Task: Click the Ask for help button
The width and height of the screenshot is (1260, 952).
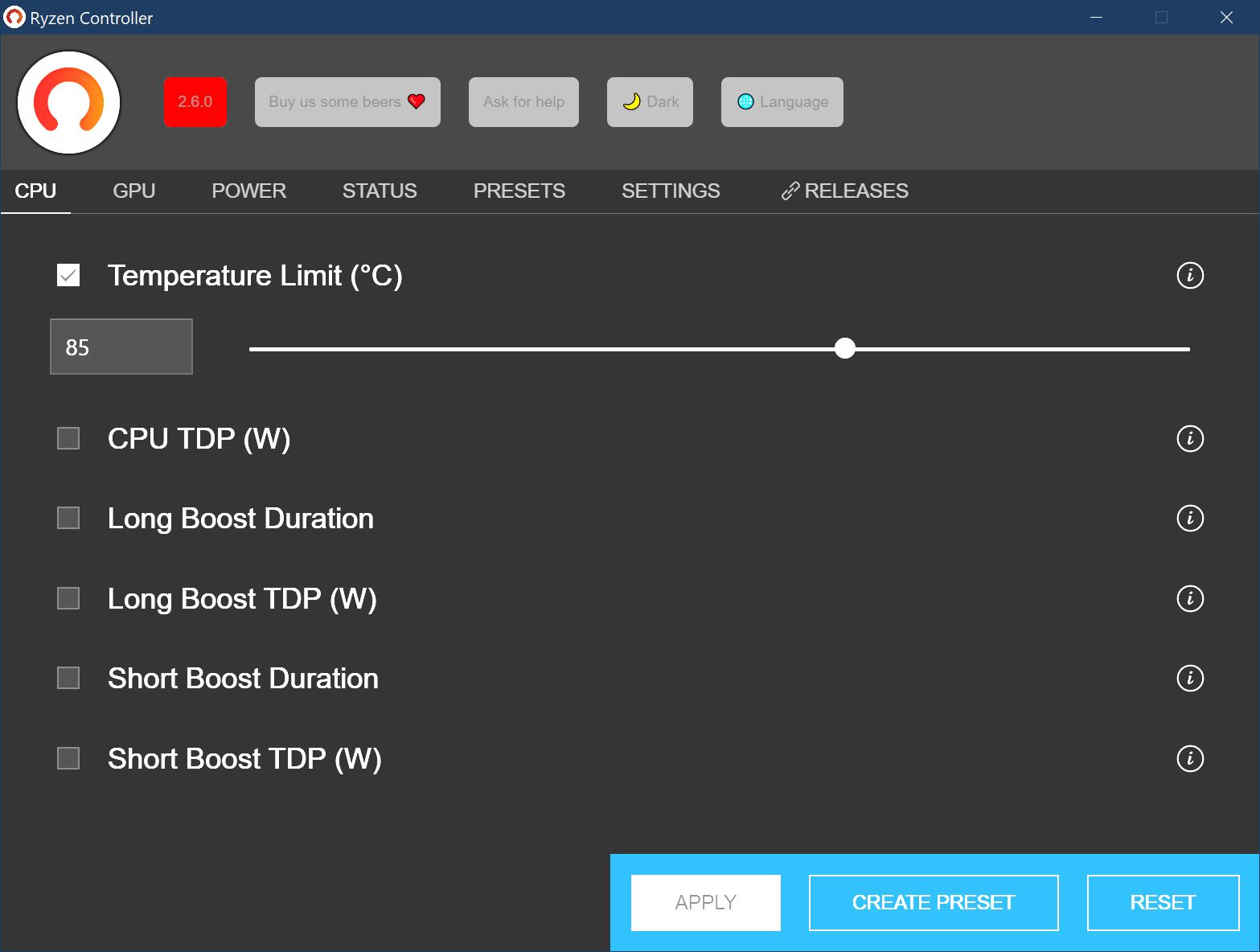Action: tap(523, 102)
